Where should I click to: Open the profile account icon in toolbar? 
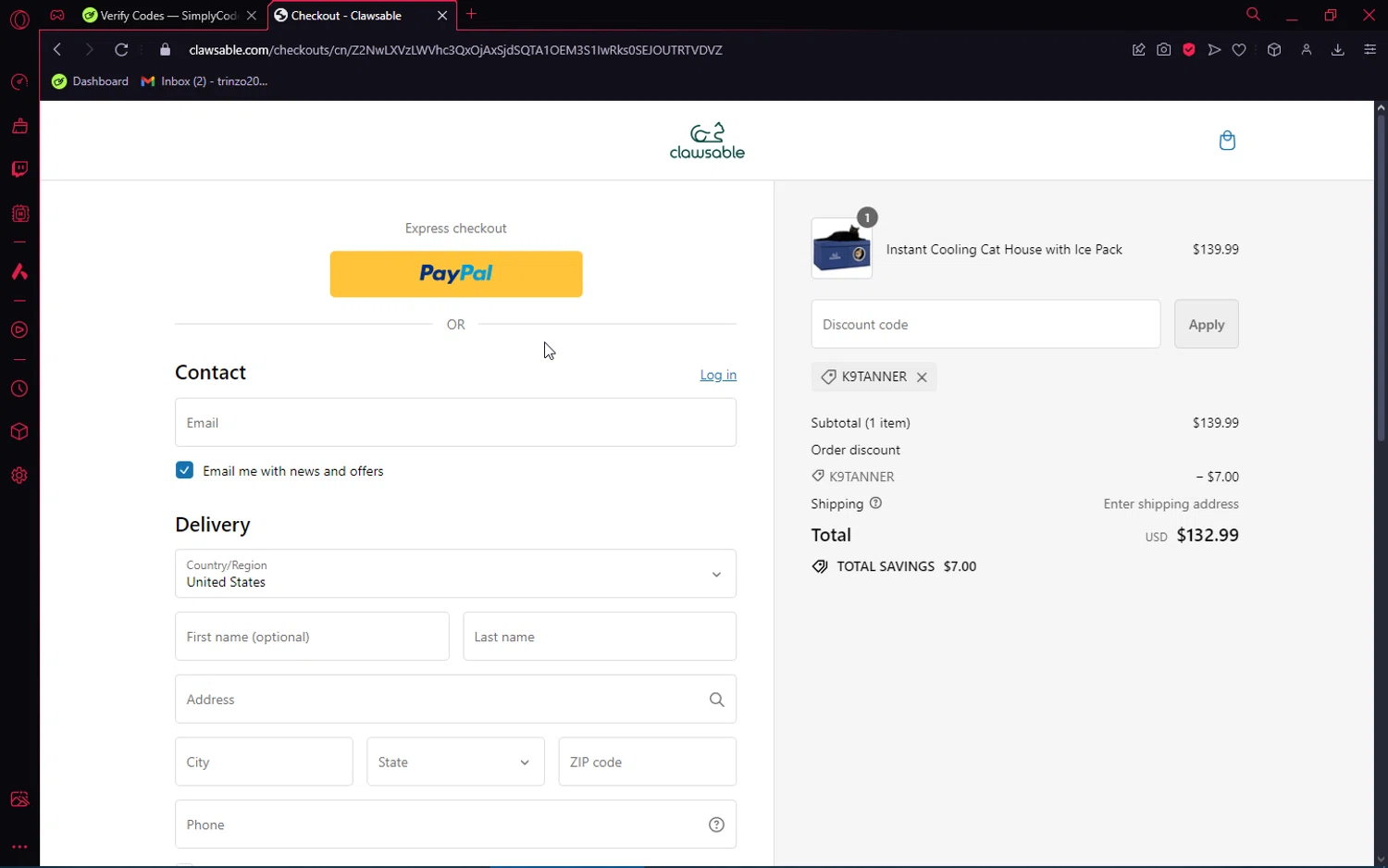[x=1307, y=50]
